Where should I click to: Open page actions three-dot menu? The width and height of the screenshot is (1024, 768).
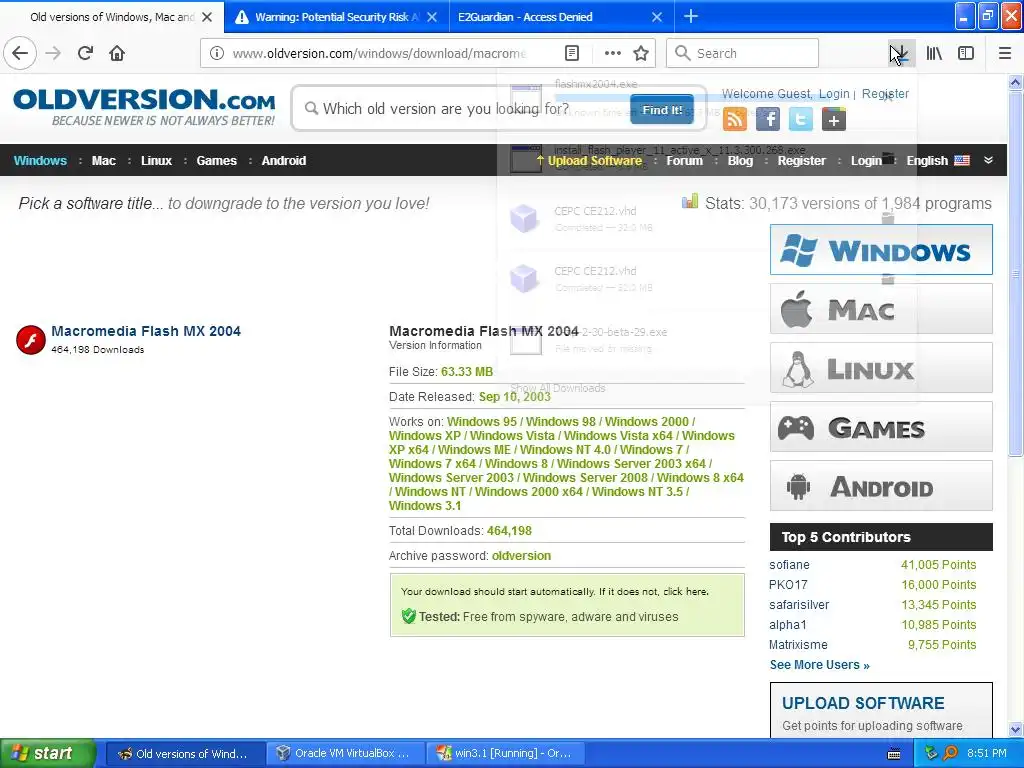tap(613, 53)
